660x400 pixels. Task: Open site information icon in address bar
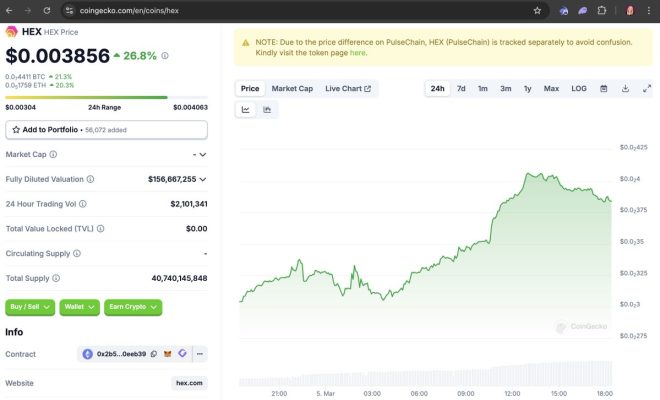(x=69, y=11)
